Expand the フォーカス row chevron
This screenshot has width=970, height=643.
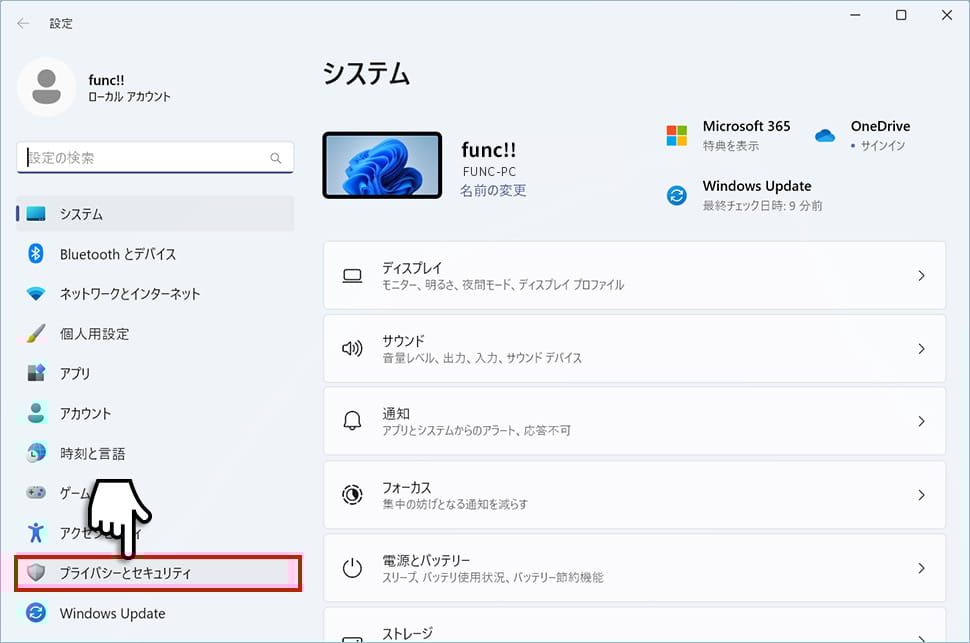922,494
